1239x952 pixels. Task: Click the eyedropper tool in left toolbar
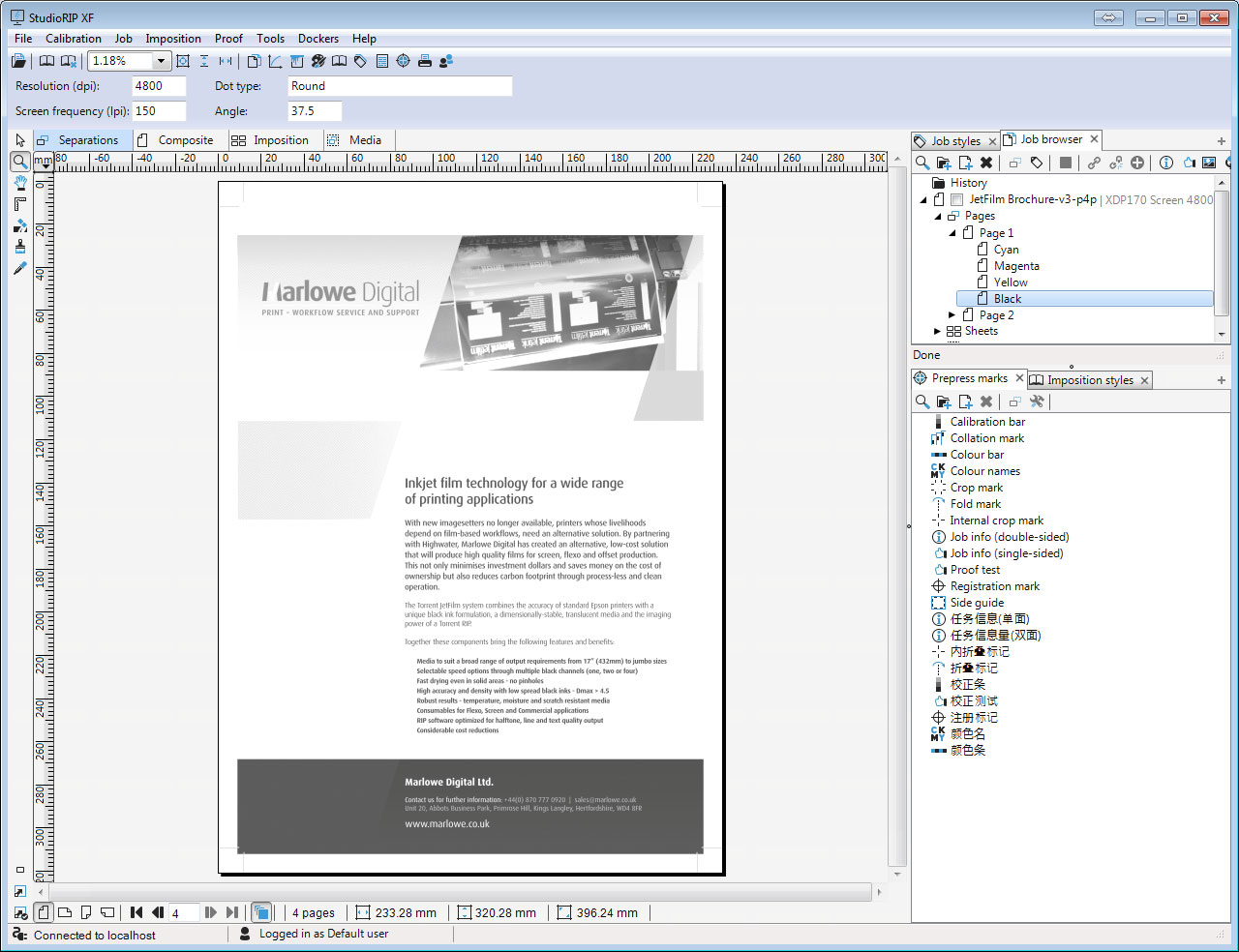(19, 268)
